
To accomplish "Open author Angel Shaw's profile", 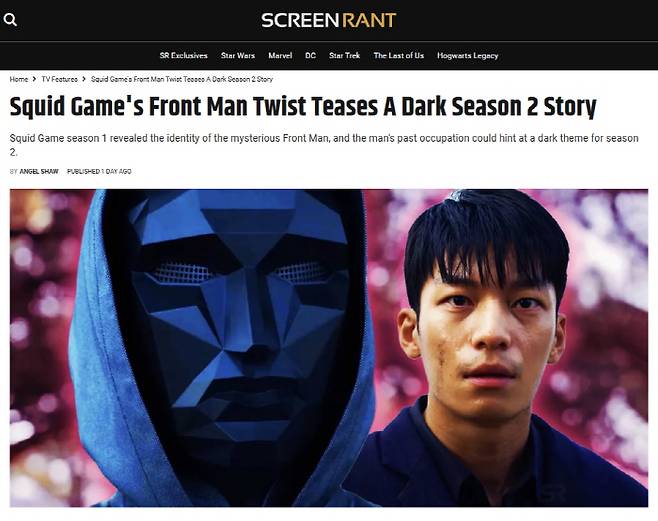I will [x=39, y=171].
